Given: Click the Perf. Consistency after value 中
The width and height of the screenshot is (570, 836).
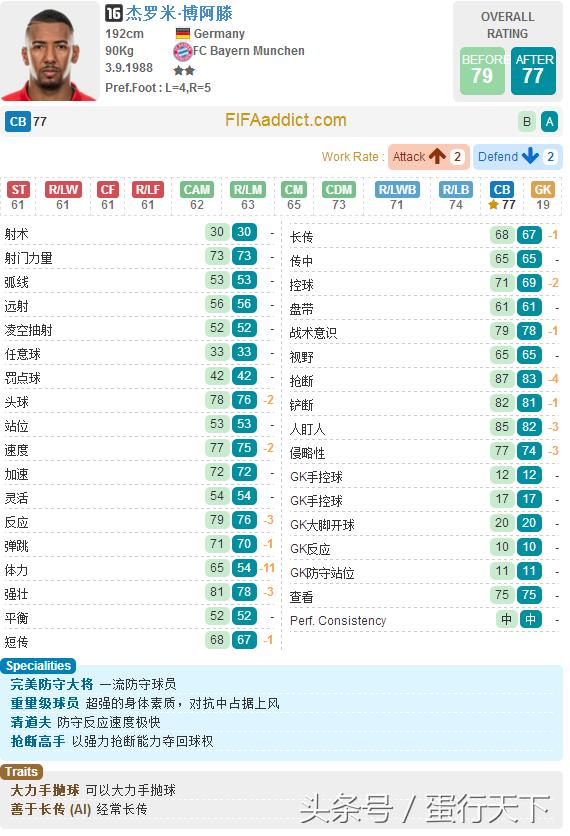Looking at the screenshot, I should coord(529,619).
